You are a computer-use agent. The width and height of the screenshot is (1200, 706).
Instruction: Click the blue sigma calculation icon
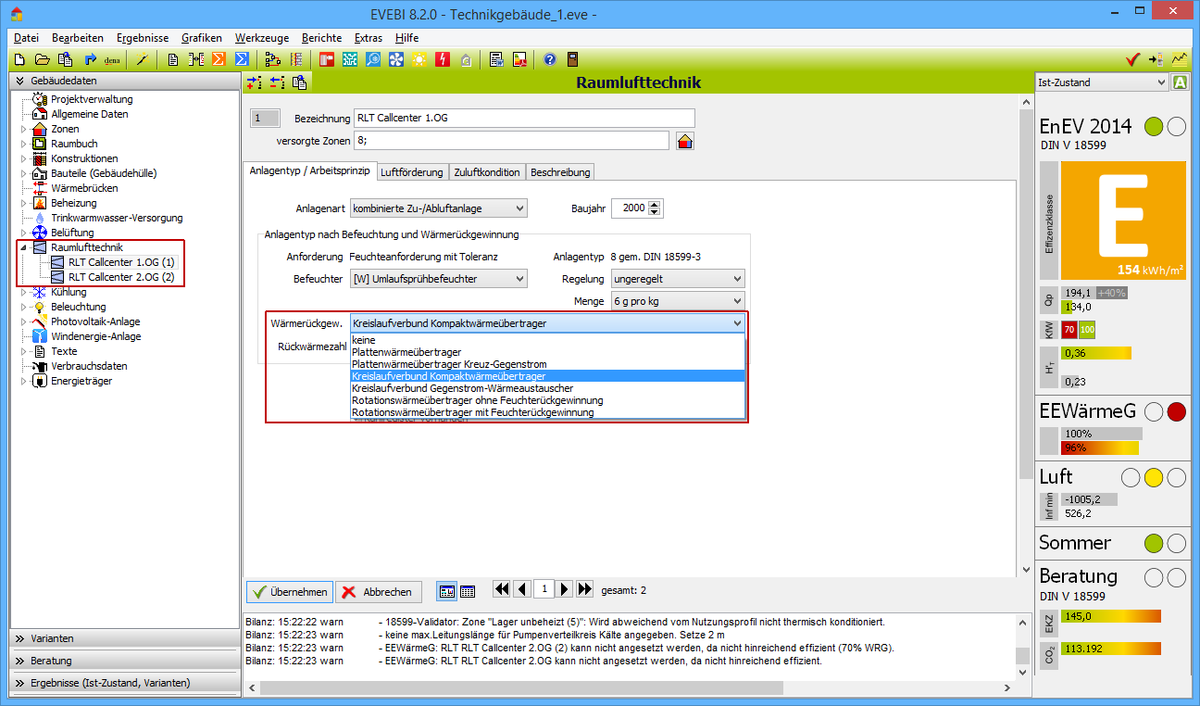240,60
